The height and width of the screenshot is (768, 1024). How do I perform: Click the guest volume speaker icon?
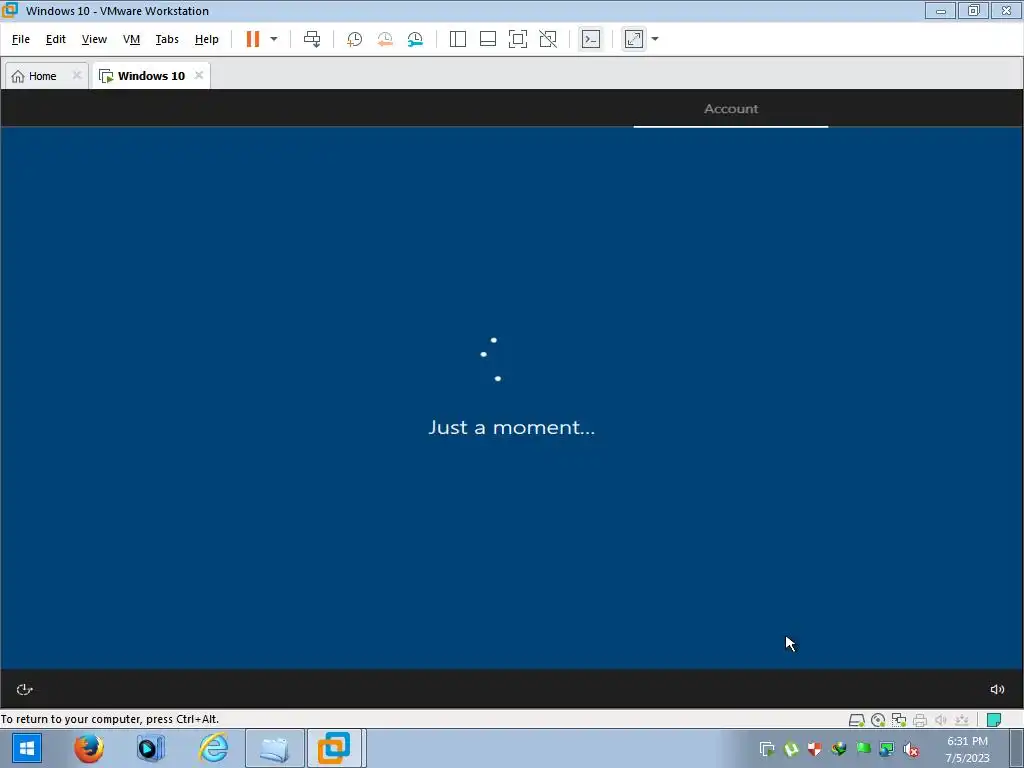coord(997,690)
